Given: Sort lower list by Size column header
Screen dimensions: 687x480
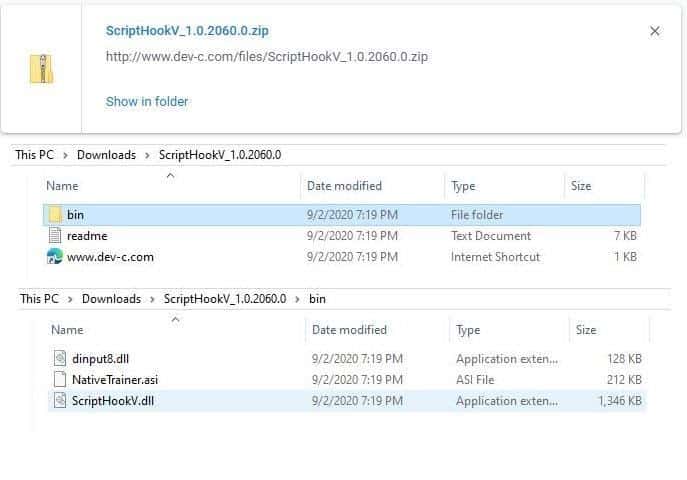Looking at the screenshot, I should point(586,330).
